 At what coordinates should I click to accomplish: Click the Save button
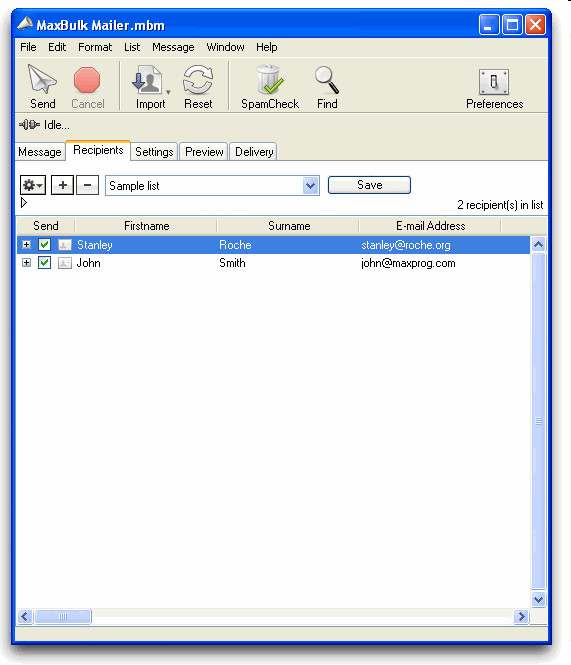tap(369, 185)
